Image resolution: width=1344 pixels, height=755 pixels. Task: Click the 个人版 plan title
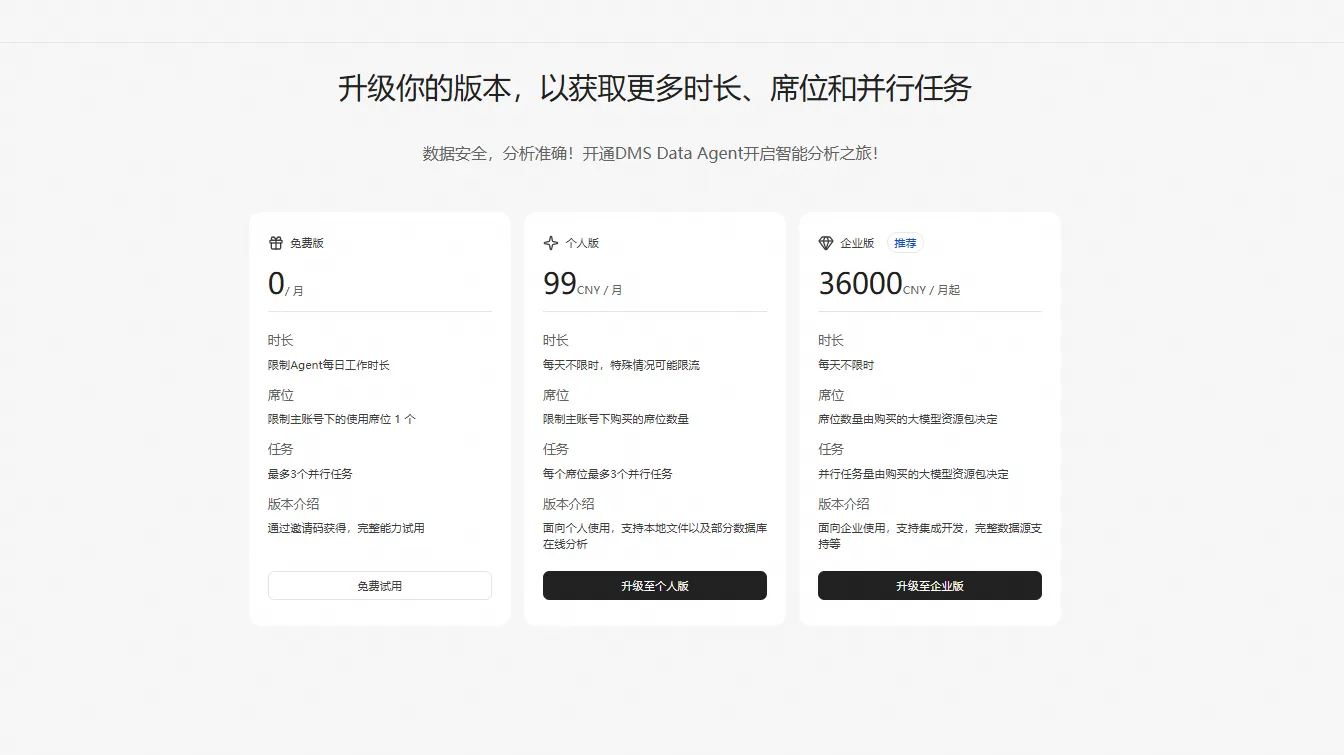coord(582,243)
